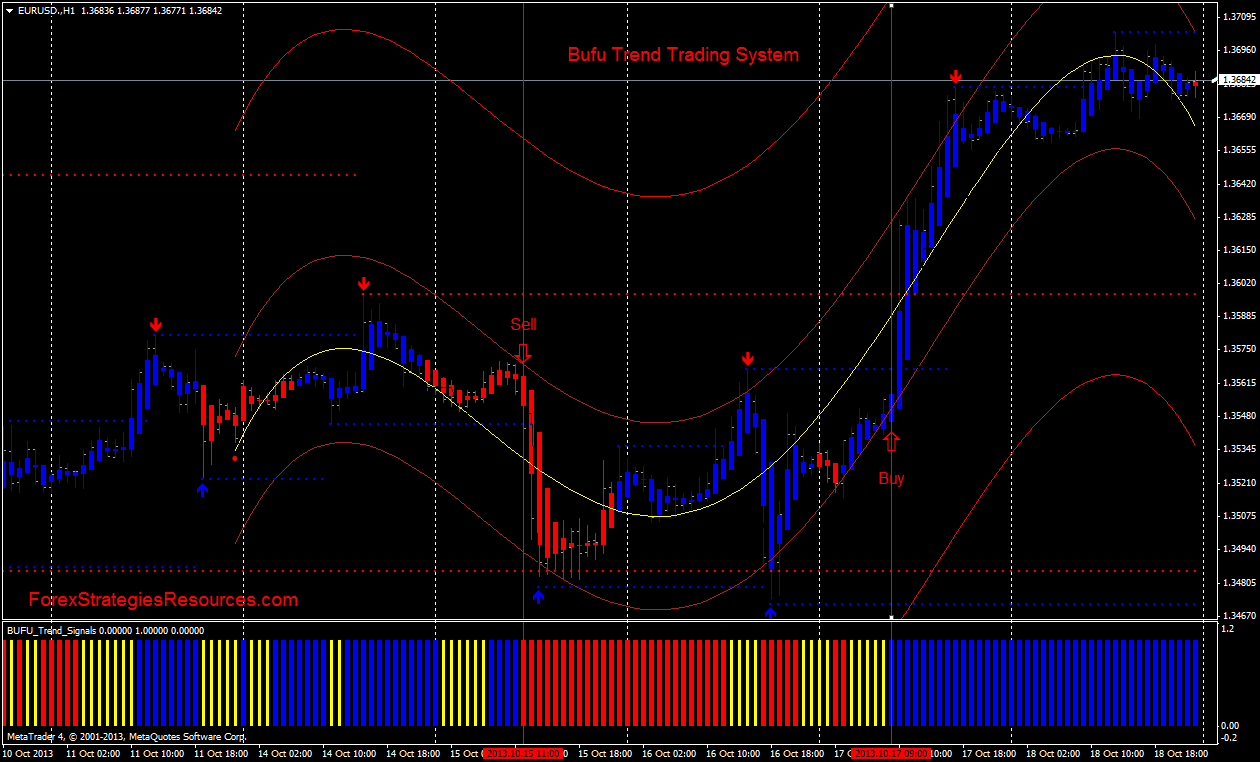Image resolution: width=1260 pixels, height=762 pixels.
Task: Select the red hollow Sell arrow below the Sell label
Action: 523,352
